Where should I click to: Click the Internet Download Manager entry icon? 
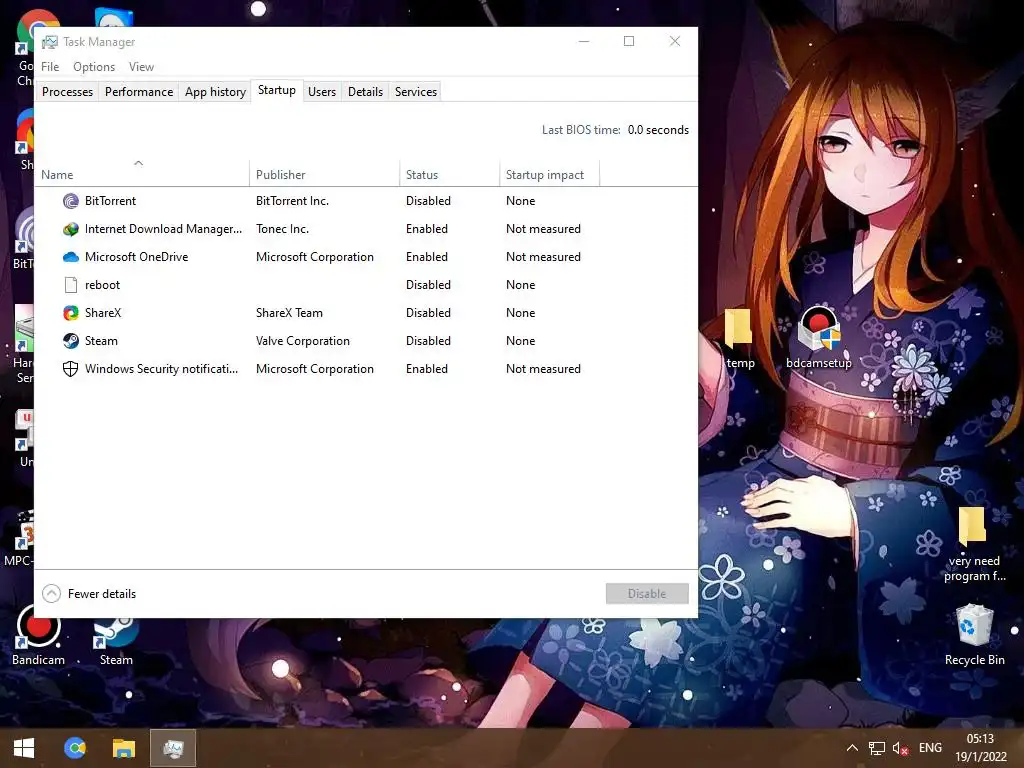point(71,229)
